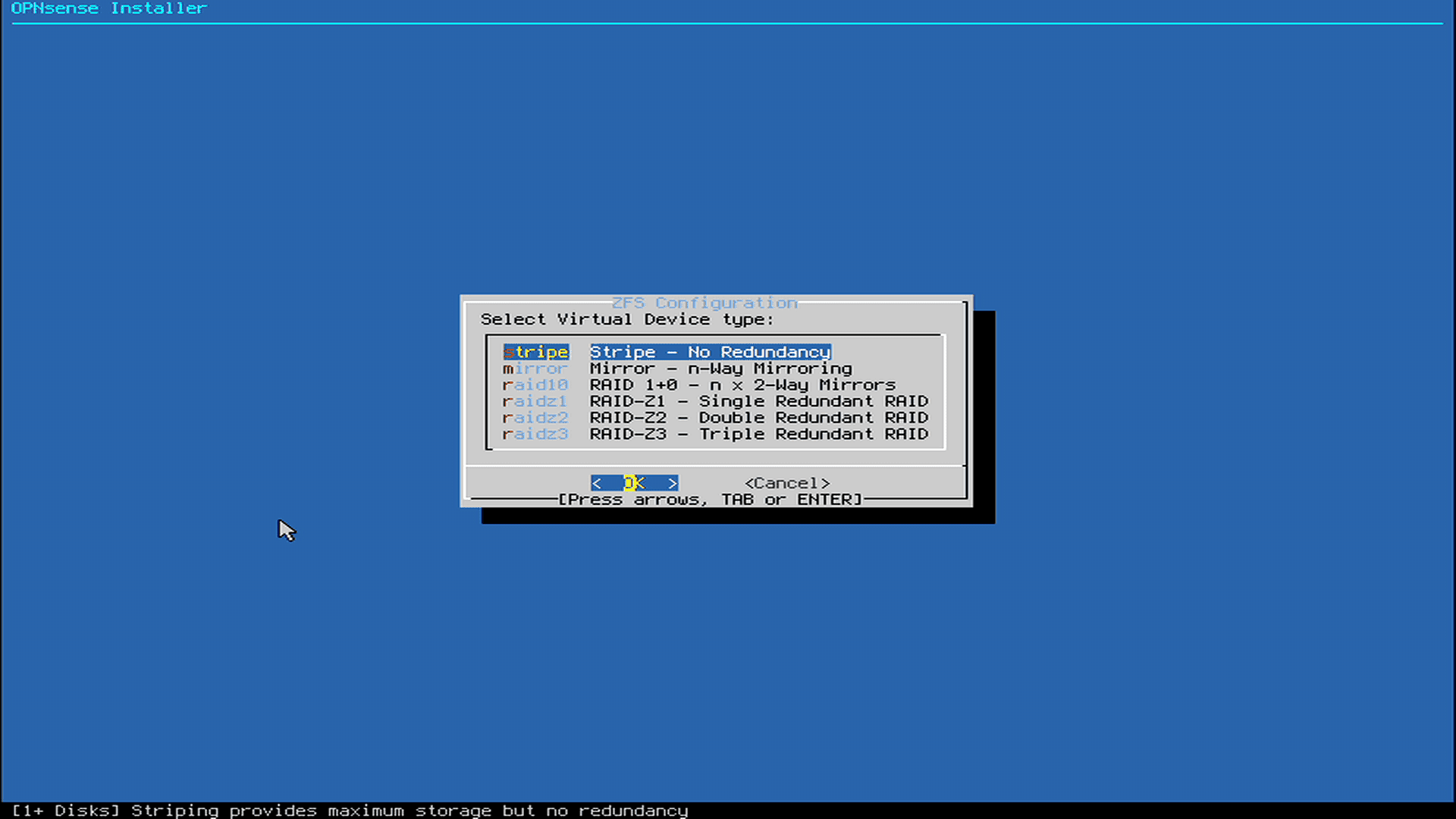Viewport: 1456px width, 819px height.
Task: Click the OPNsense Installer header text
Action: (108, 8)
